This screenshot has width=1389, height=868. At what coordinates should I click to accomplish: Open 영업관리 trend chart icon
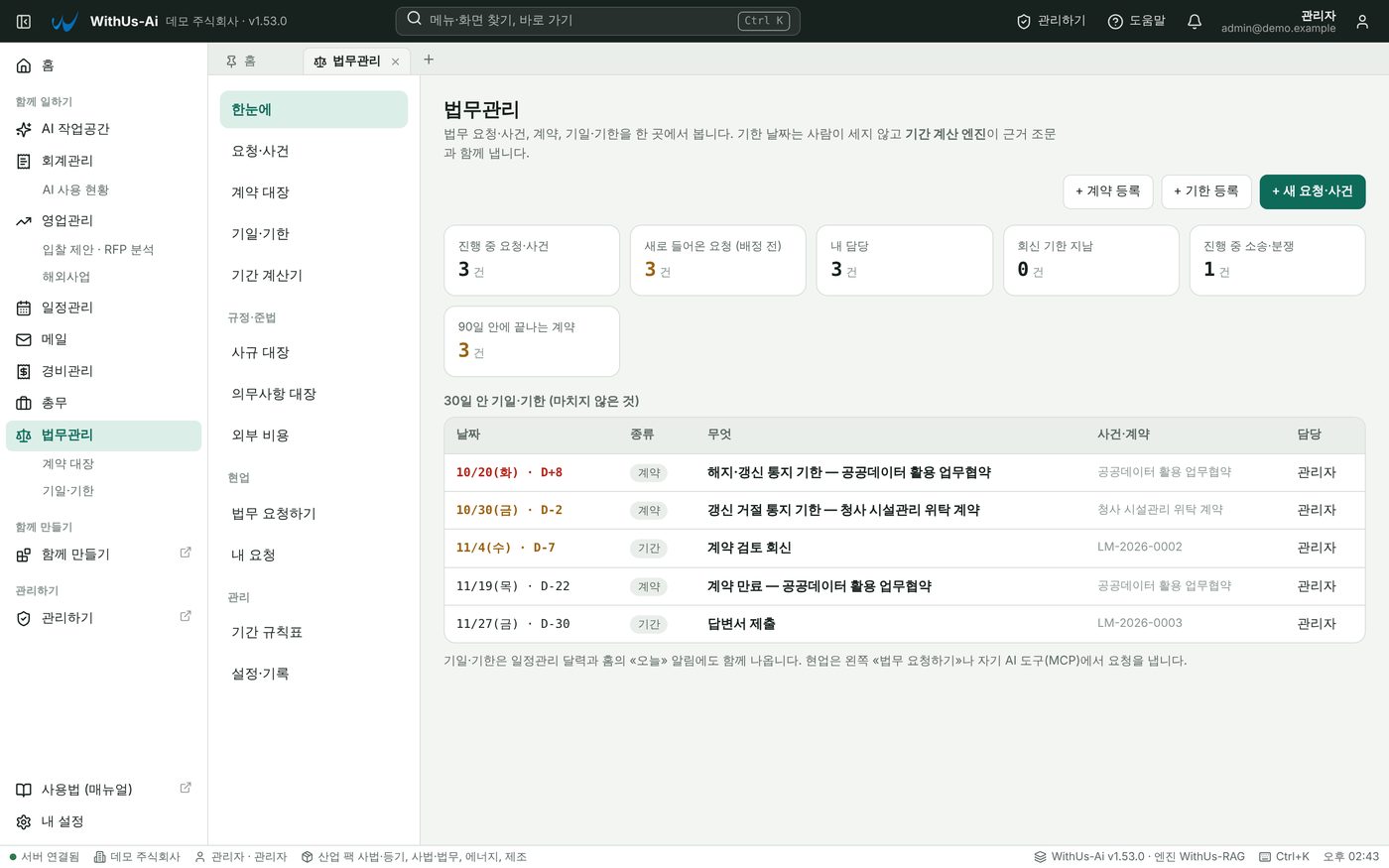click(x=24, y=220)
